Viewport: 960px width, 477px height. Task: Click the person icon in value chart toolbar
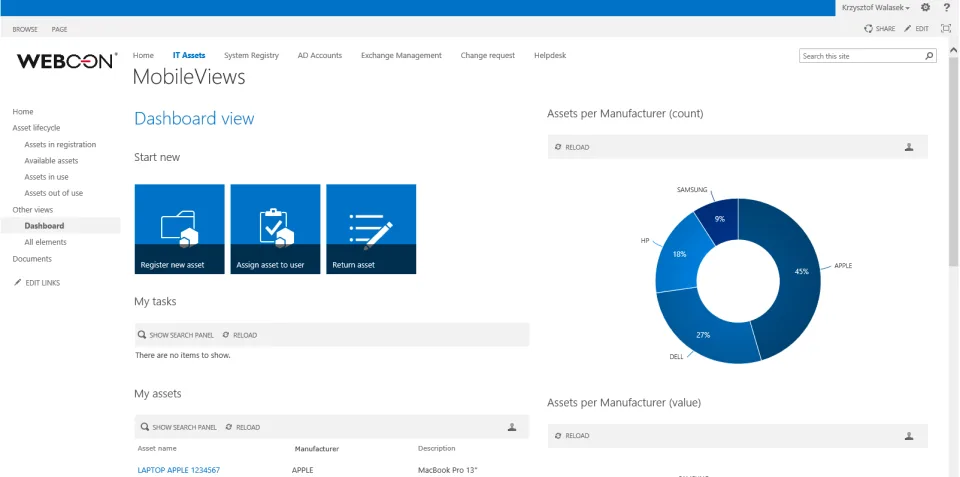(x=909, y=436)
